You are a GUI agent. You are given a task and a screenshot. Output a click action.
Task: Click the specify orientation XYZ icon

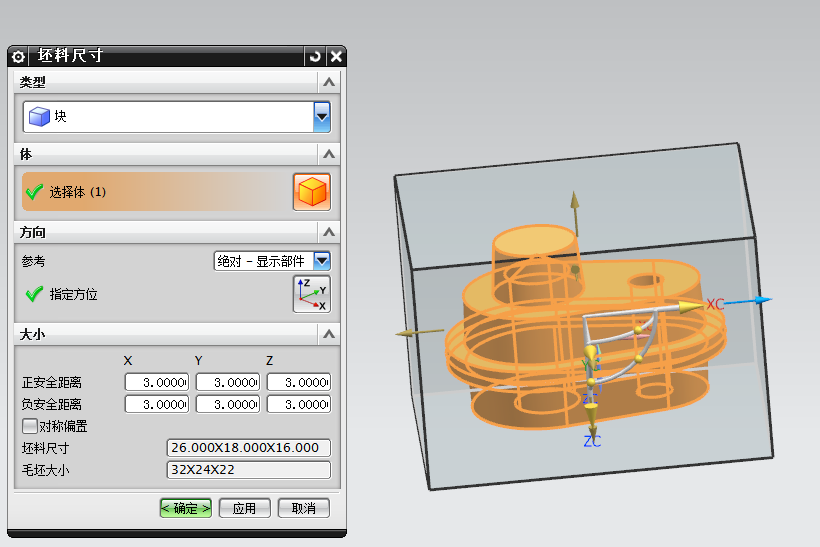312,294
